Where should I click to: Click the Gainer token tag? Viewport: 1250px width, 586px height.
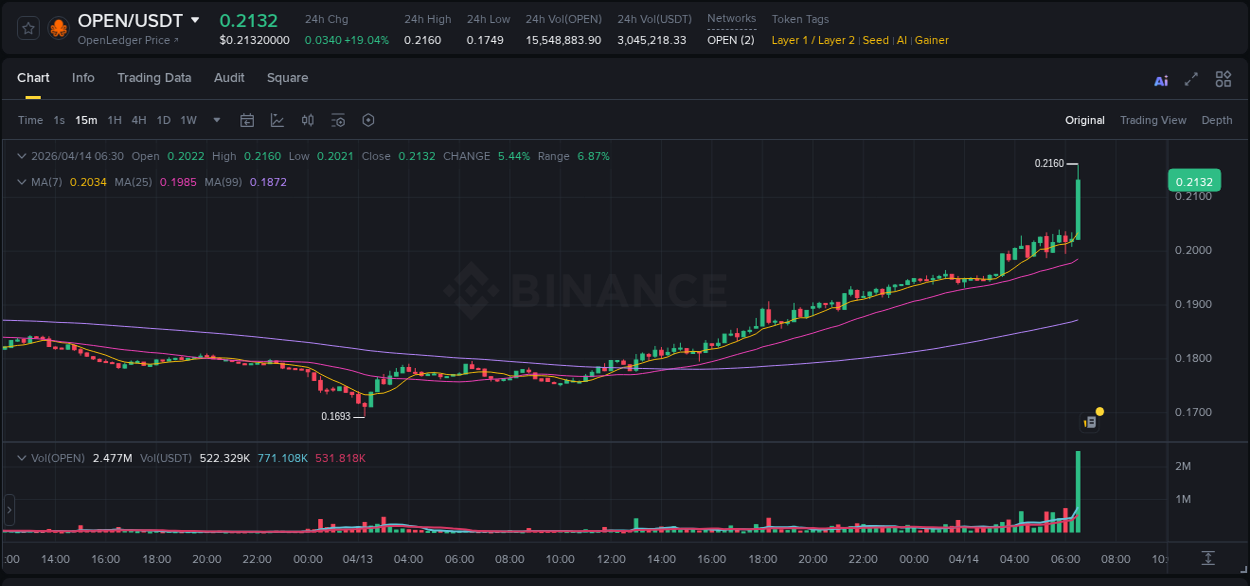931,40
